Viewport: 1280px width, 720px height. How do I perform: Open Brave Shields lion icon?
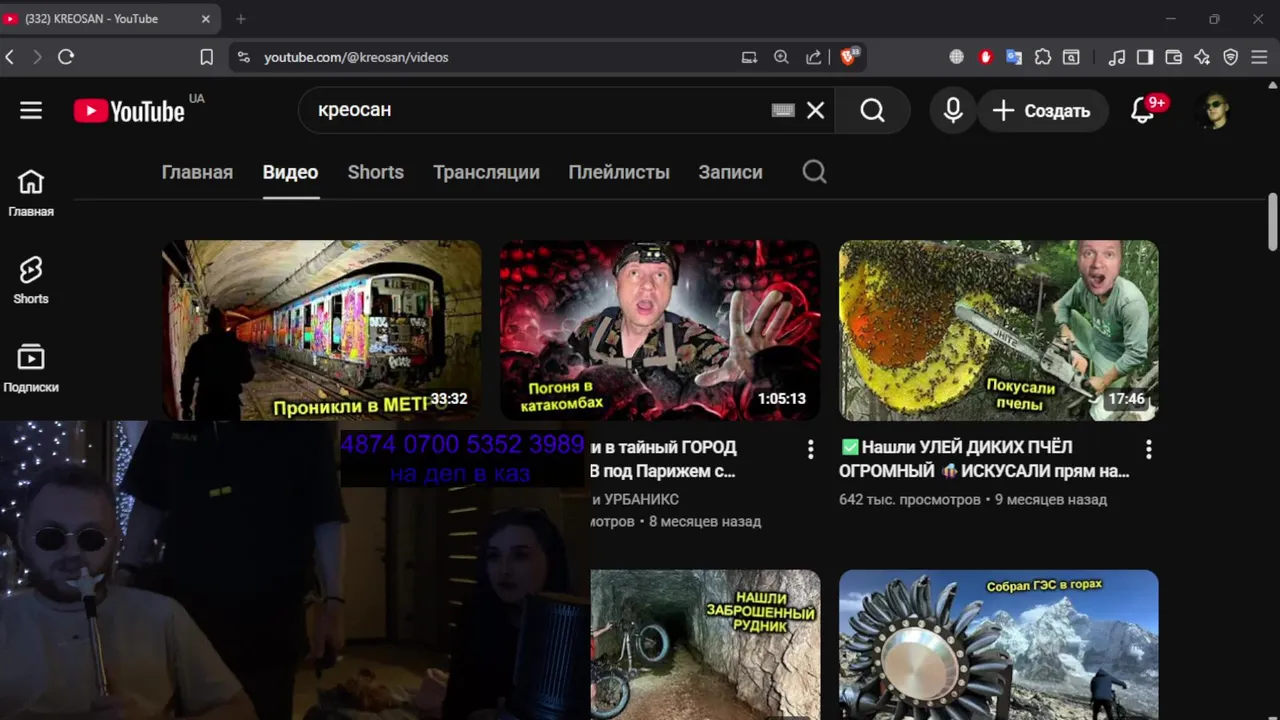coord(849,57)
